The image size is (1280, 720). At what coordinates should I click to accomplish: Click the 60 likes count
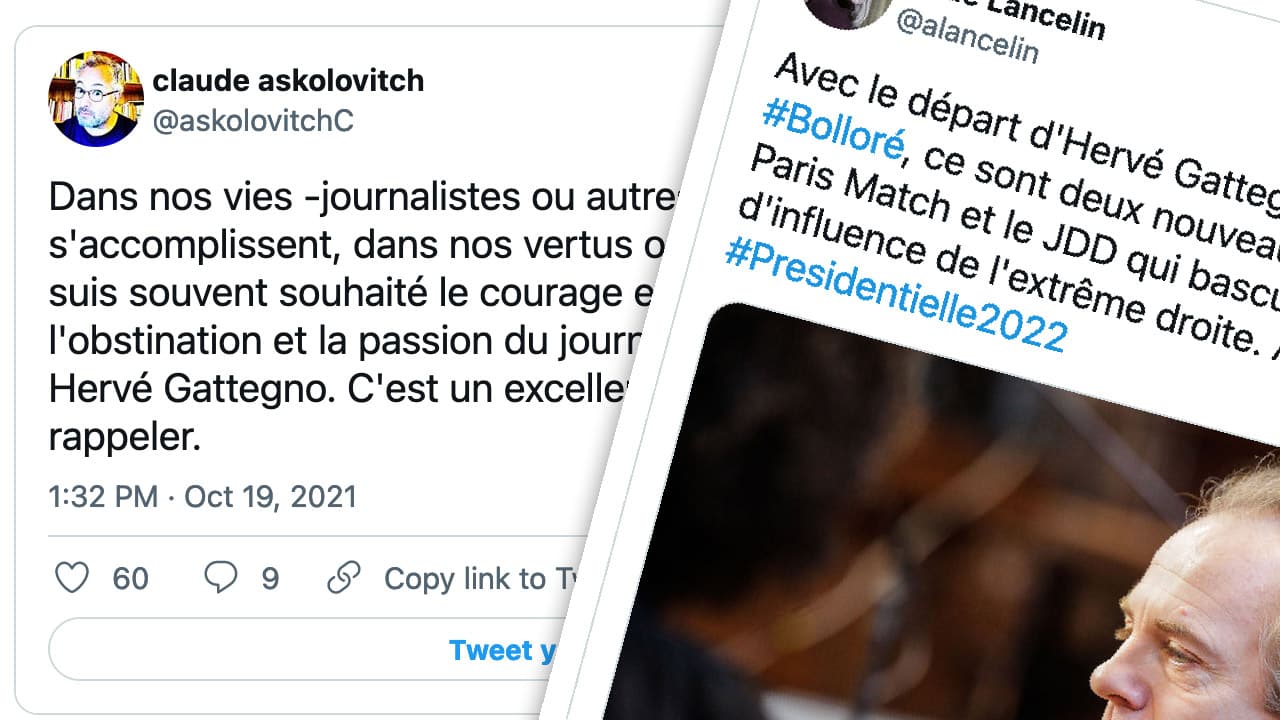tap(130, 579)
